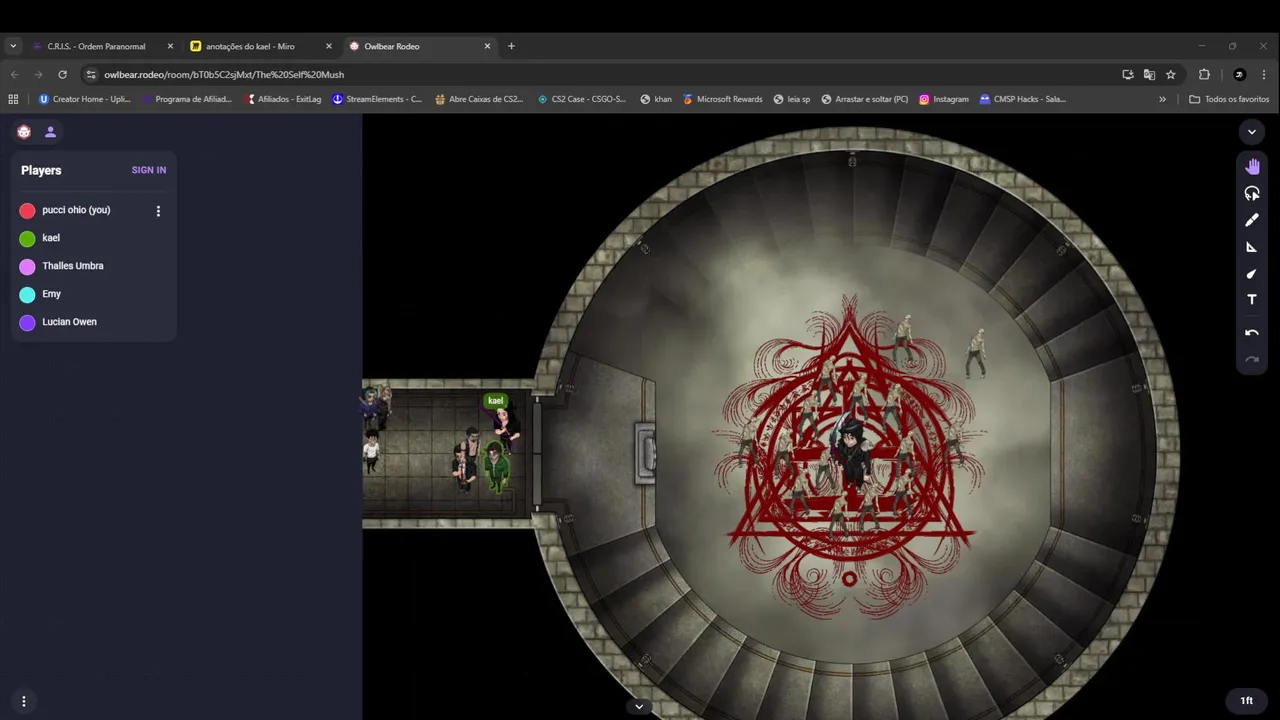Open the Chrome three-dot menu
The image size is (1280, 720).
1264,74
